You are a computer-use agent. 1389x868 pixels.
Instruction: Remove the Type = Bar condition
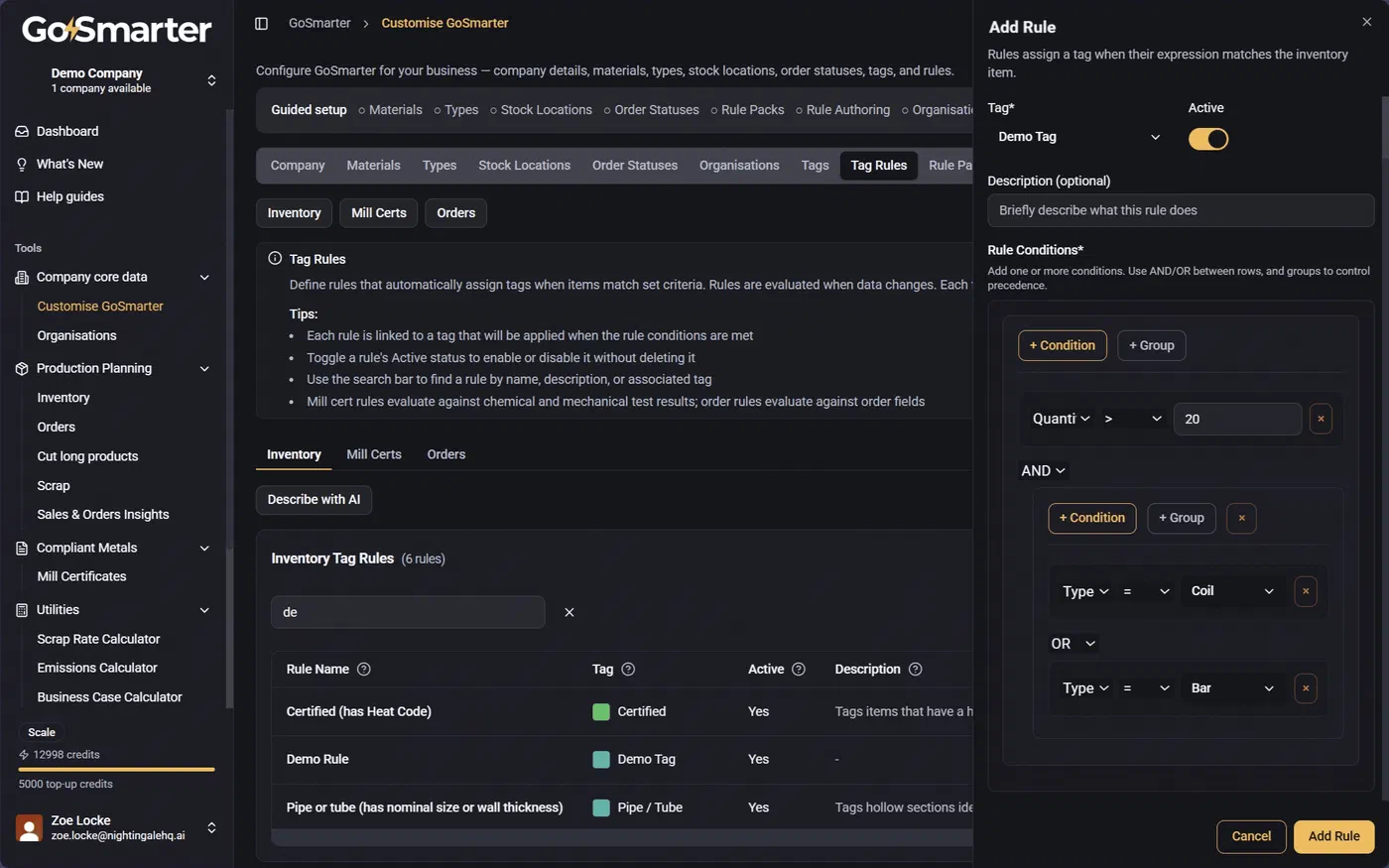[x=1306, y=688]
